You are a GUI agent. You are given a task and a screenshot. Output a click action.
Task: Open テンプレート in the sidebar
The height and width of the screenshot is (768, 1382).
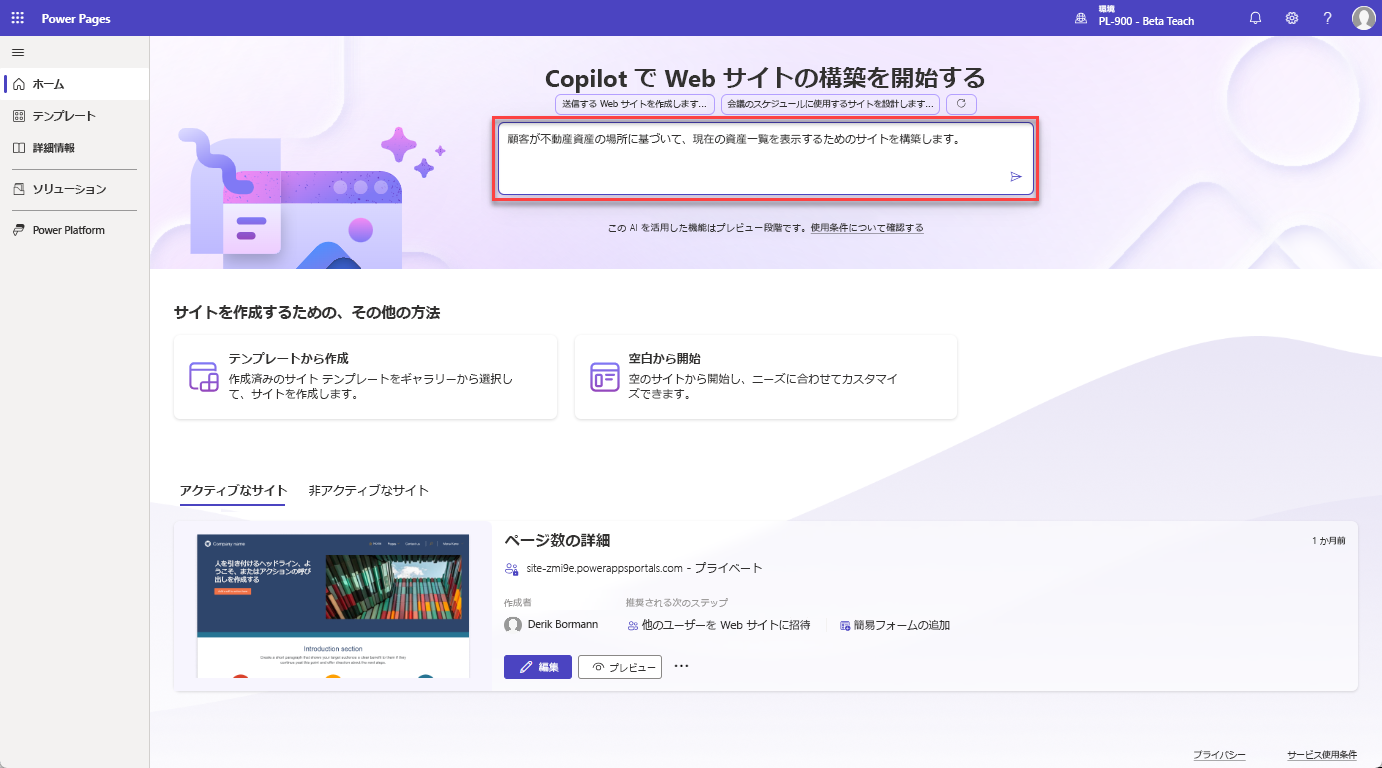(x=75, y=116)
